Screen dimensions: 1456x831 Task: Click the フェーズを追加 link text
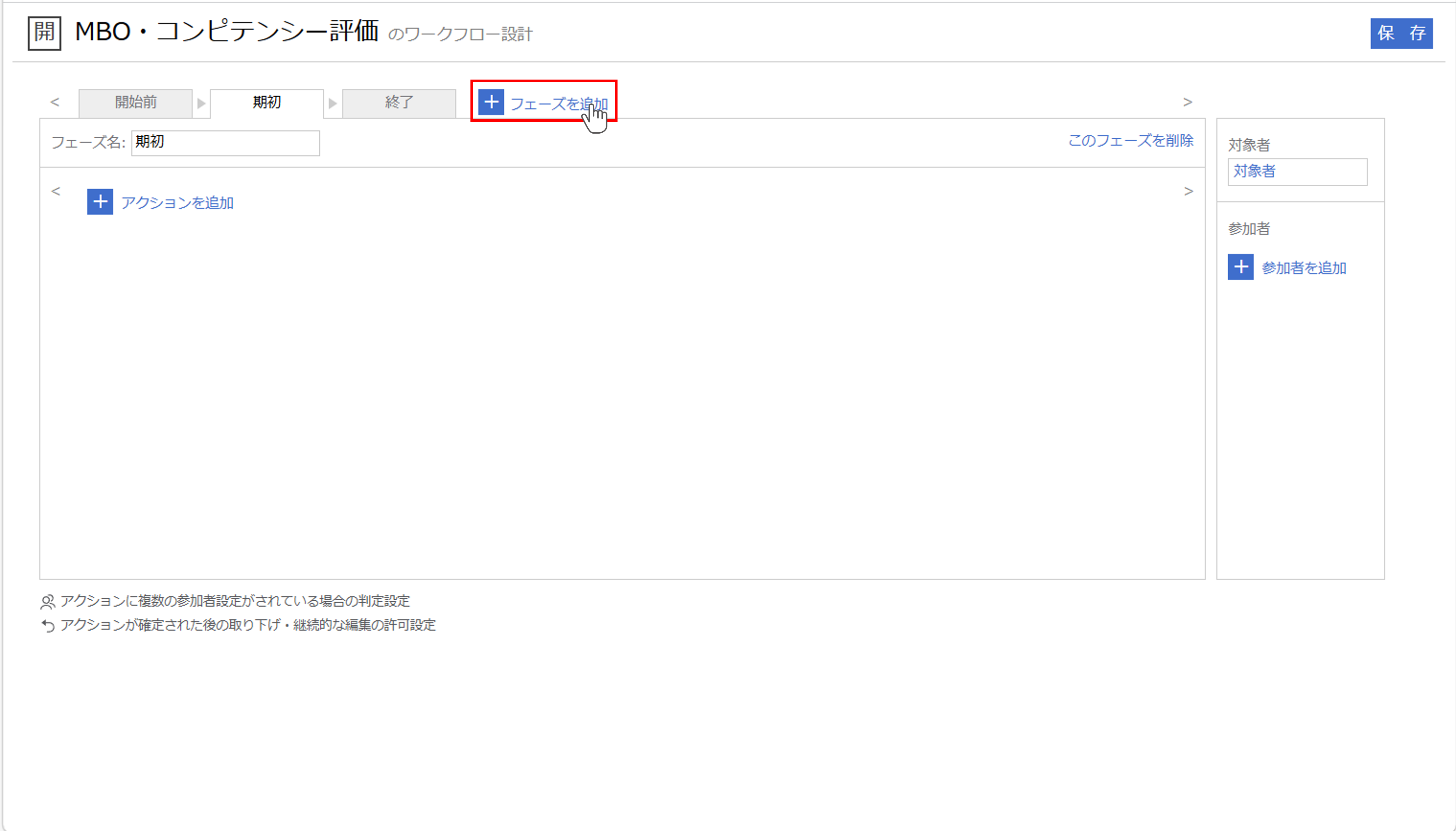tap(559, 104)
